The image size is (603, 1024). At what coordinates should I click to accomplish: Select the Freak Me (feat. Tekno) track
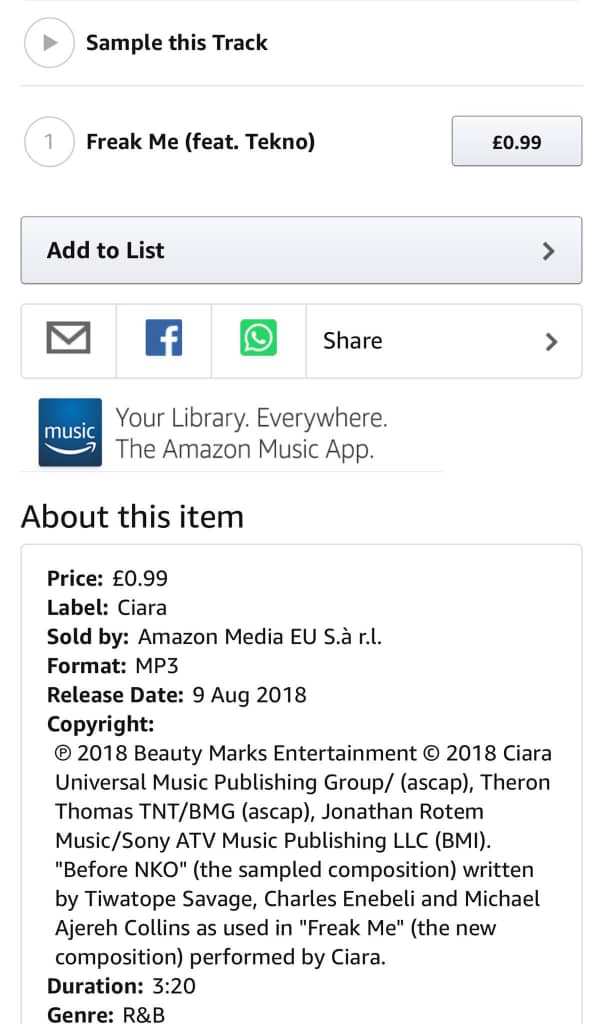tap(201, 142)
